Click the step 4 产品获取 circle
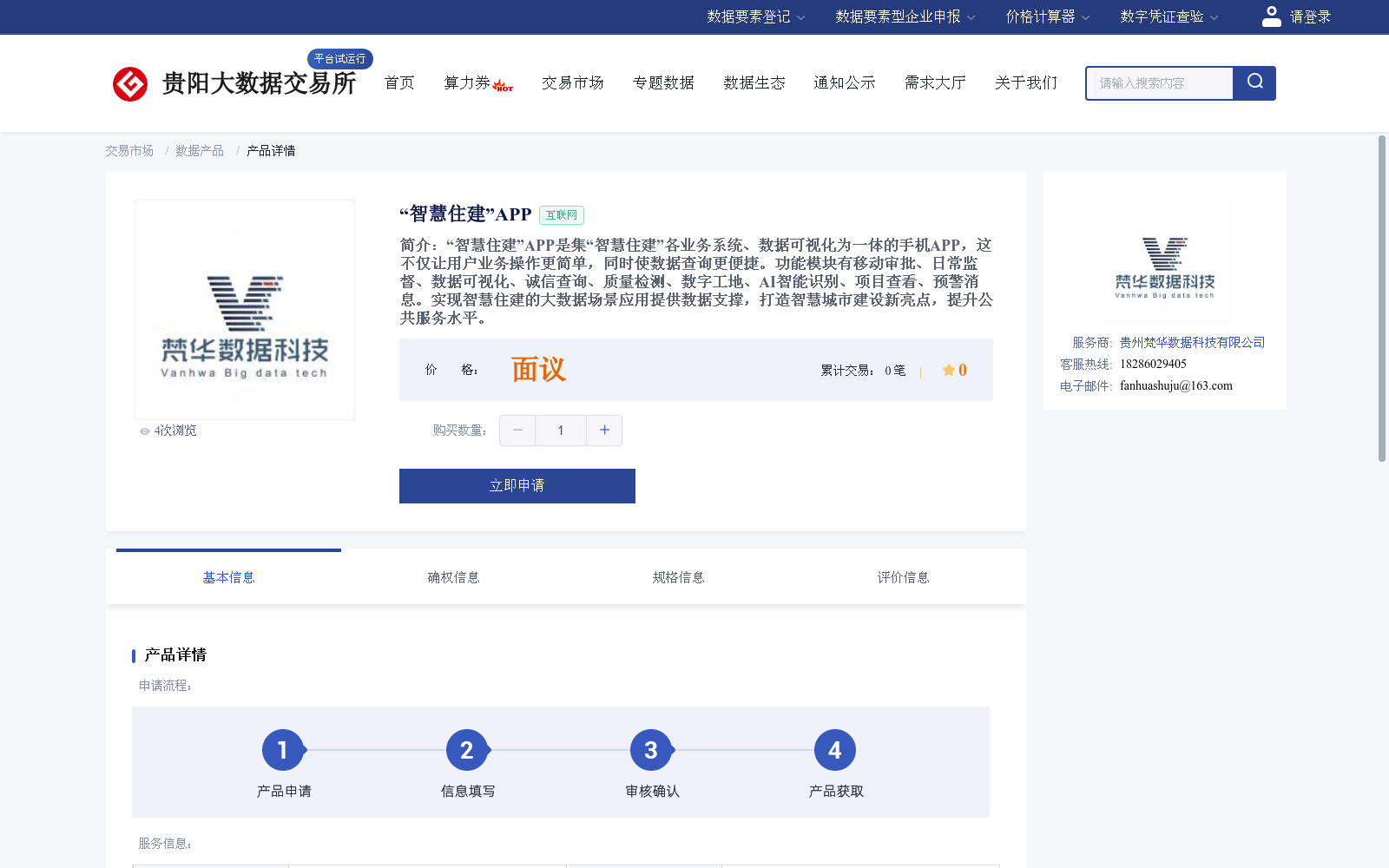The width and height of the screenshot is (1389, 868). tap(835, 750)
